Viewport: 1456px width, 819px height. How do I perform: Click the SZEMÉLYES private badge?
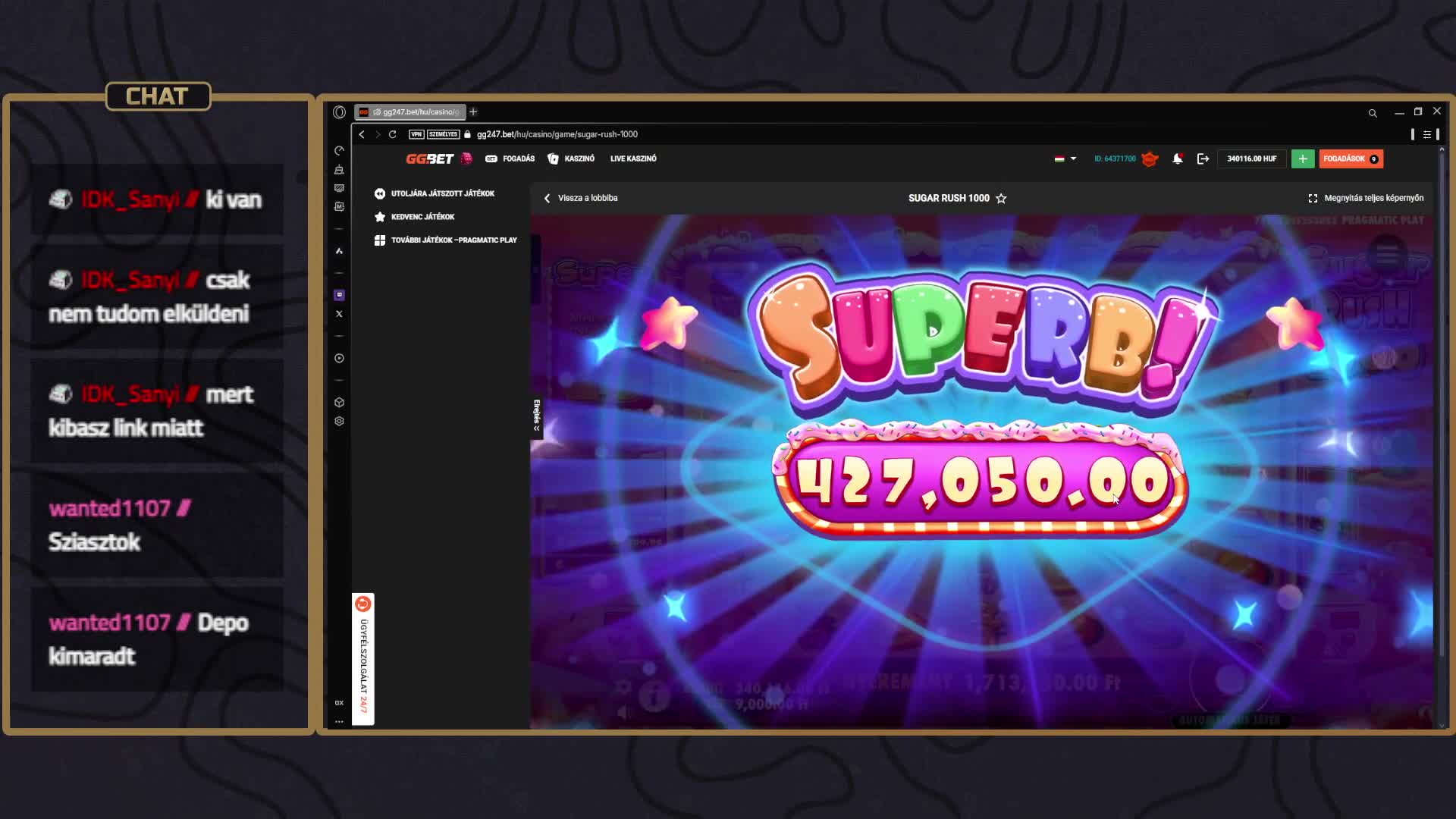click(x=443, y=134)
